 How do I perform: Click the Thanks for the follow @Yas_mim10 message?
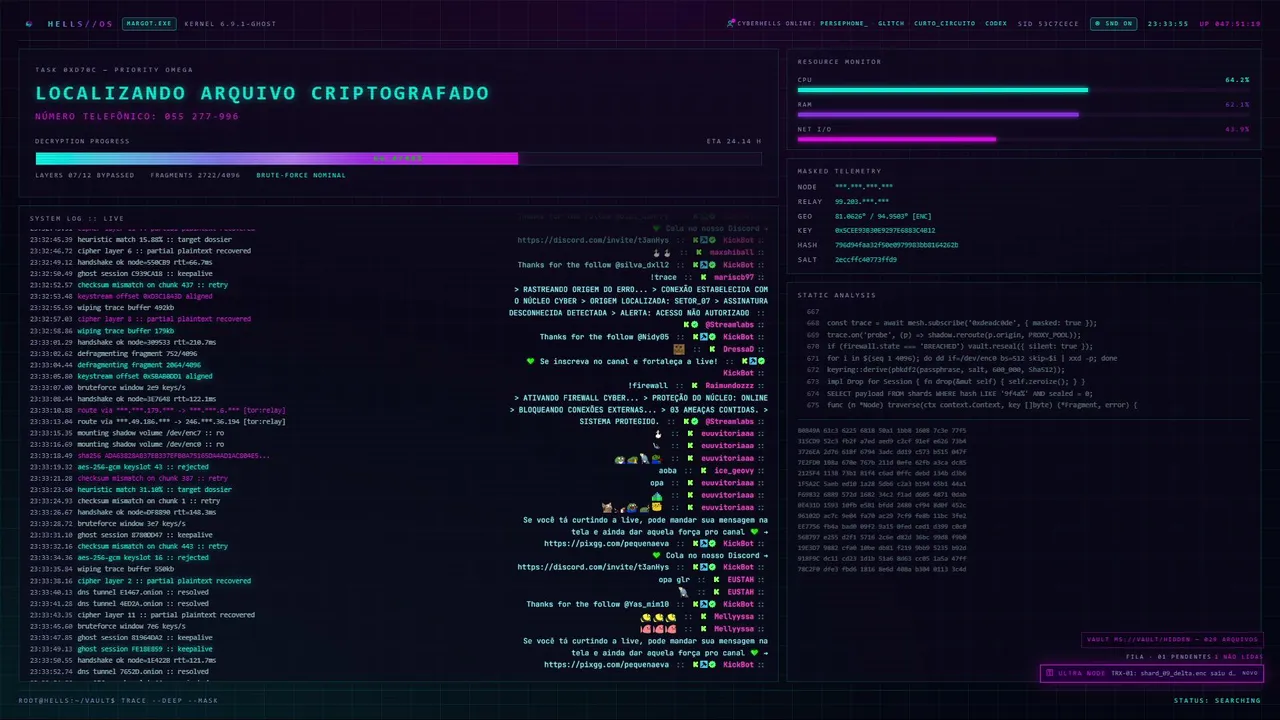(x=598, y=604)
